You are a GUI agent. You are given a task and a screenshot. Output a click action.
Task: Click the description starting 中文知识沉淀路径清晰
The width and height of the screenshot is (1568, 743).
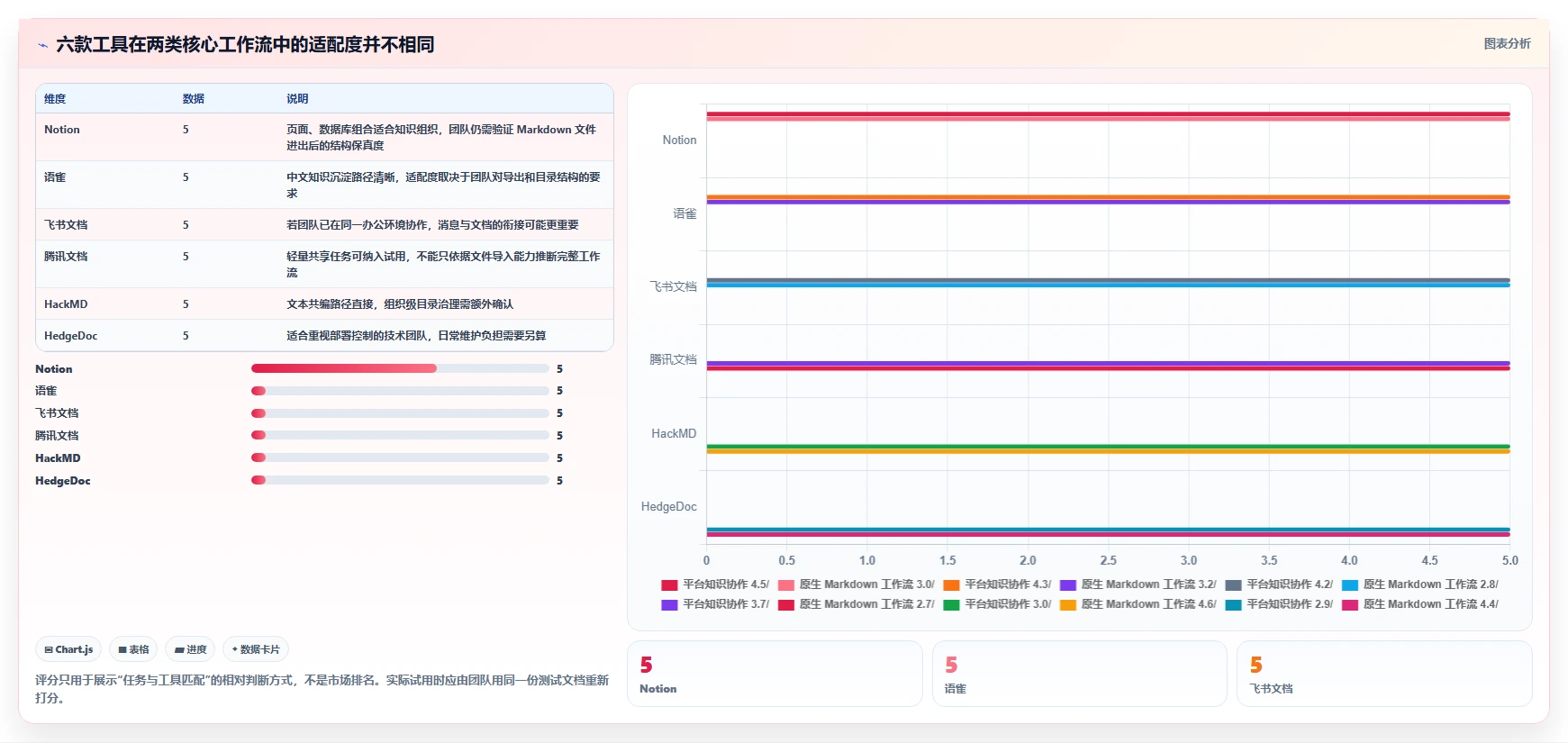point(443,186)
